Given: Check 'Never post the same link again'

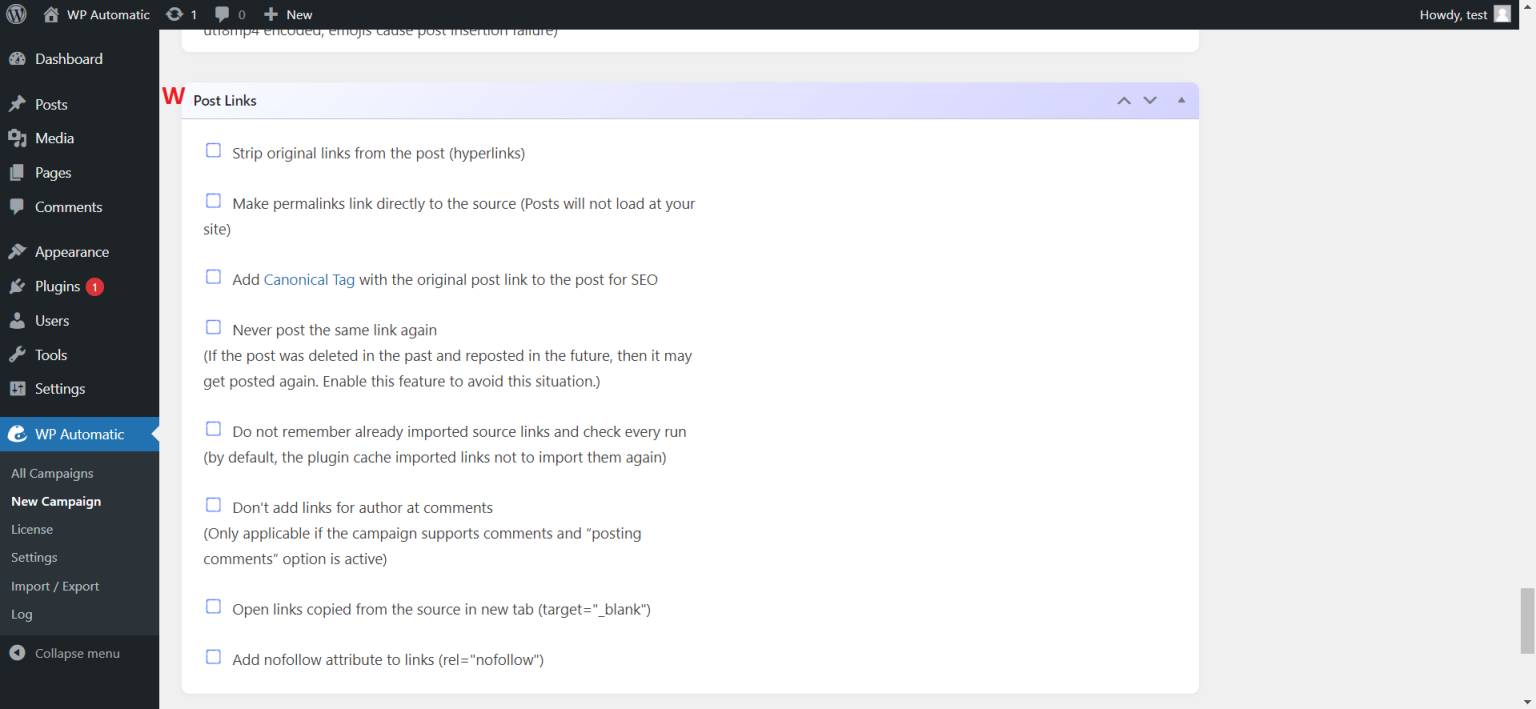Looking at the screenshot, I should (x=213, y=326).
